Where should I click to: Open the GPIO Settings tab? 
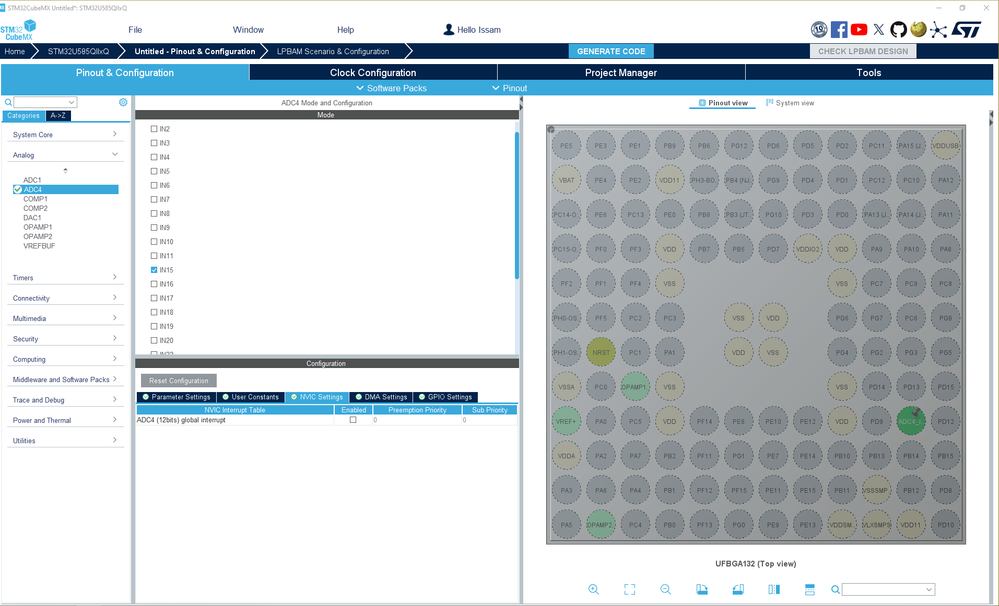click(445, 397)
